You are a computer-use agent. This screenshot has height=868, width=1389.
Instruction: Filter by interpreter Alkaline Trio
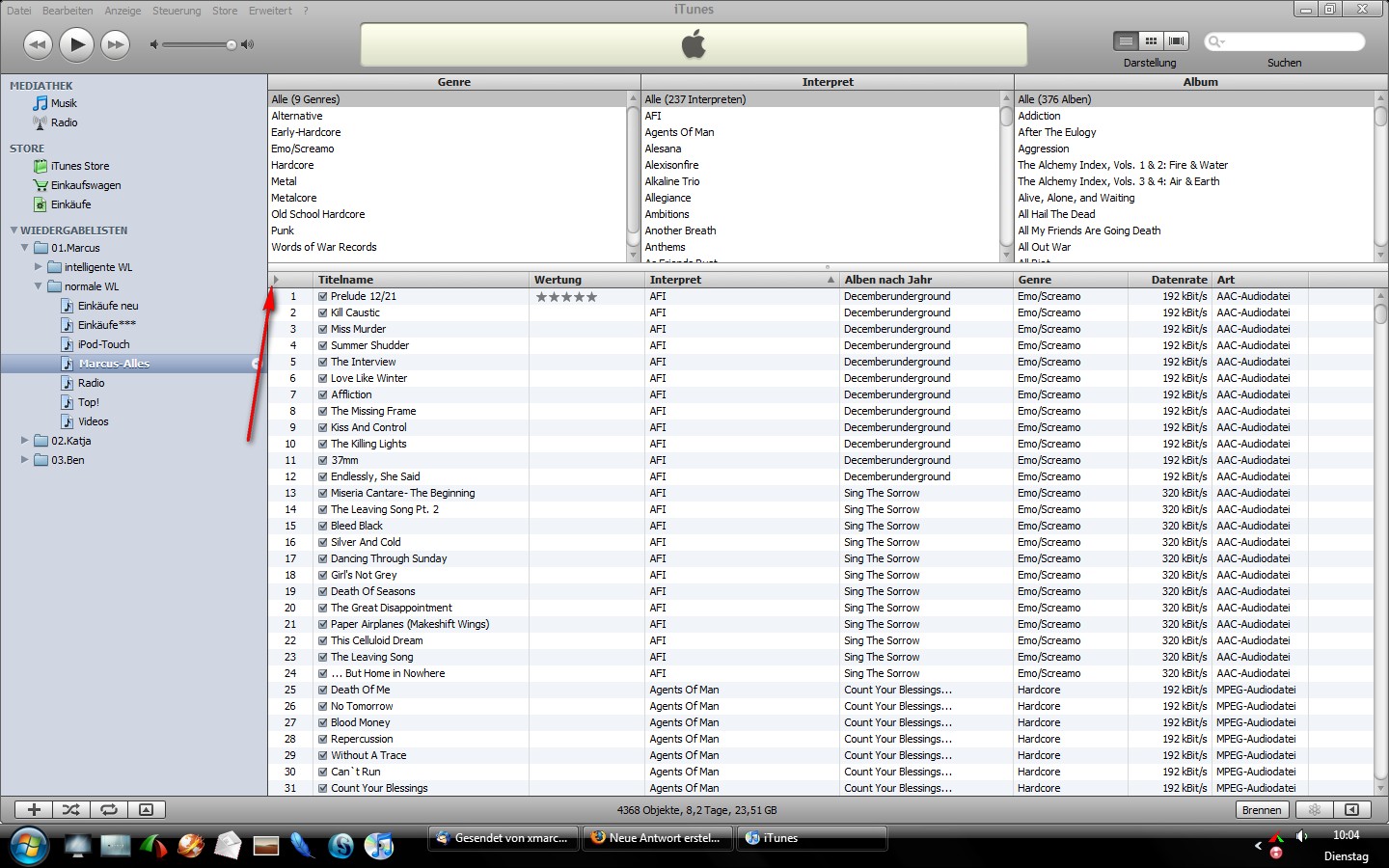pyautogui.click(x=672, y=181)
